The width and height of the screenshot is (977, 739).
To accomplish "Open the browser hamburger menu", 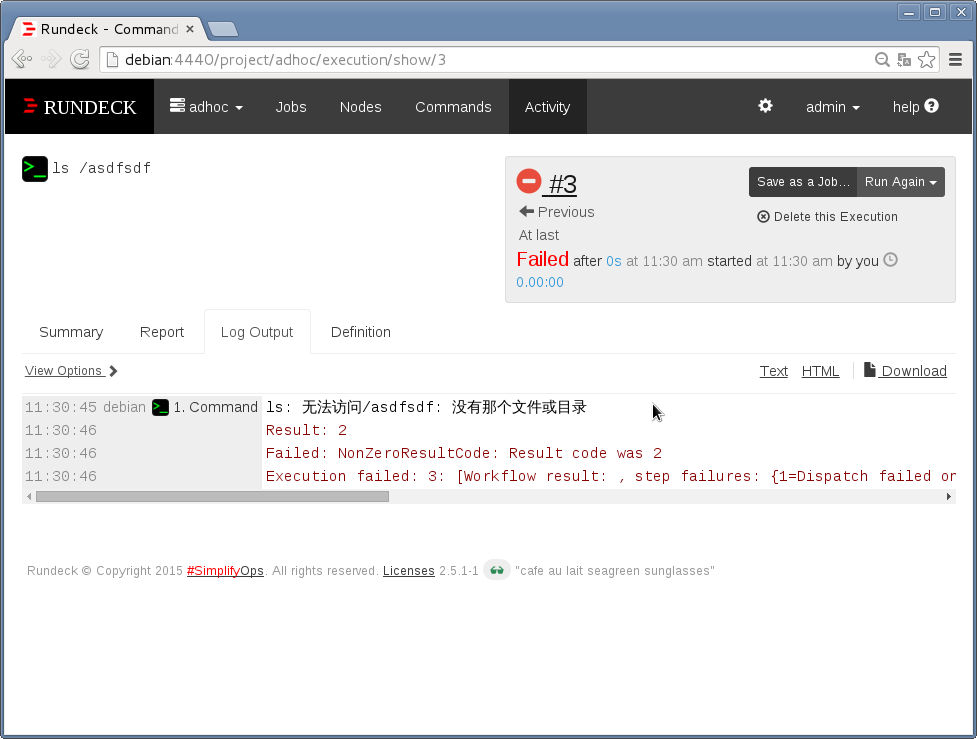I will click(x=955, y=60).
